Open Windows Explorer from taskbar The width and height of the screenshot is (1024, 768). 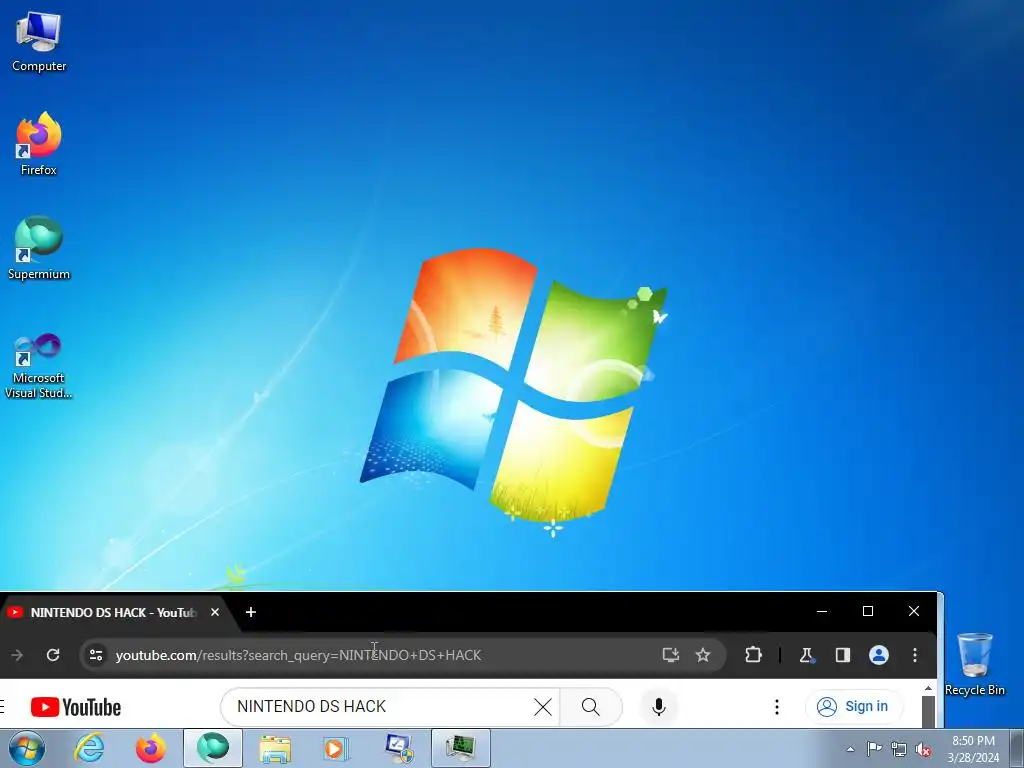coord(275,748)
